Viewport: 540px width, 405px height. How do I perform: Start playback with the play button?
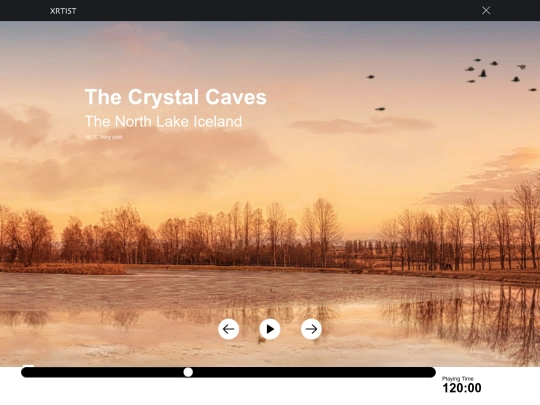(270, 329)
